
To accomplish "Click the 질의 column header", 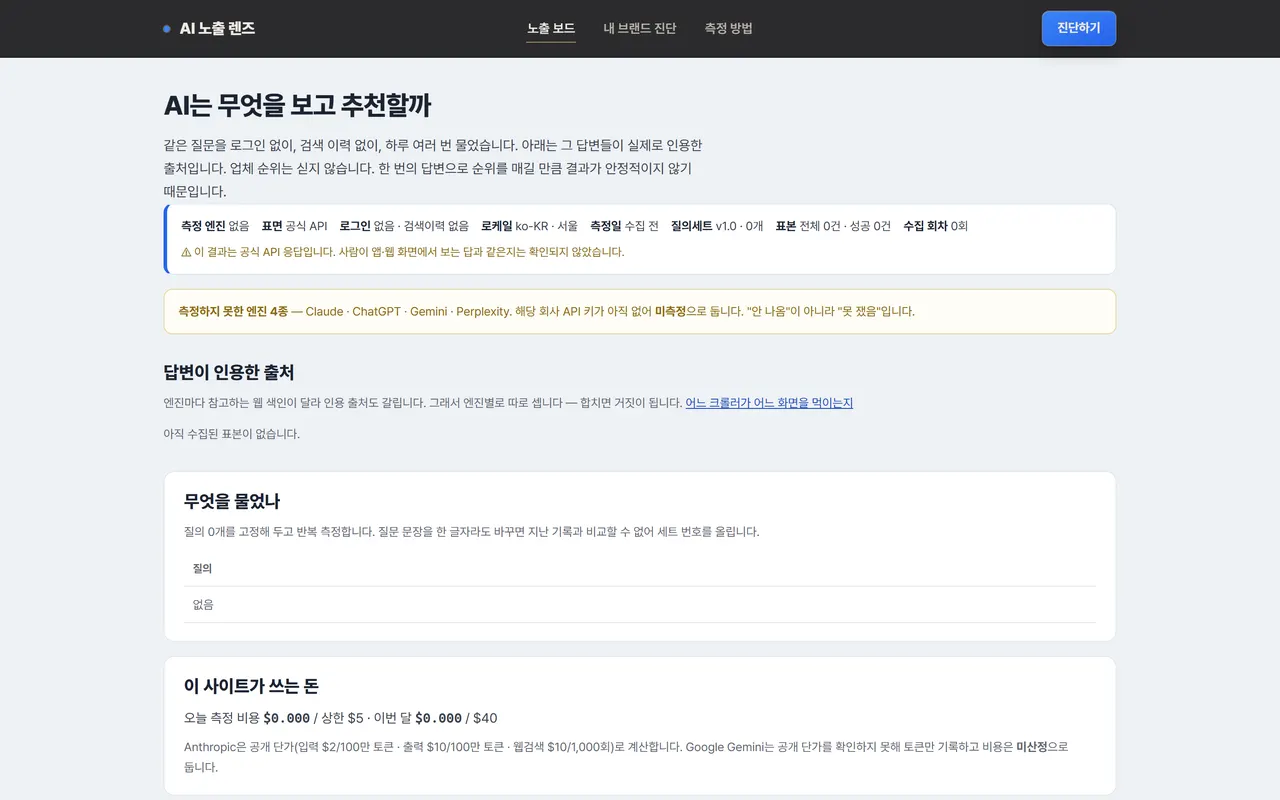I will point(202,568).
